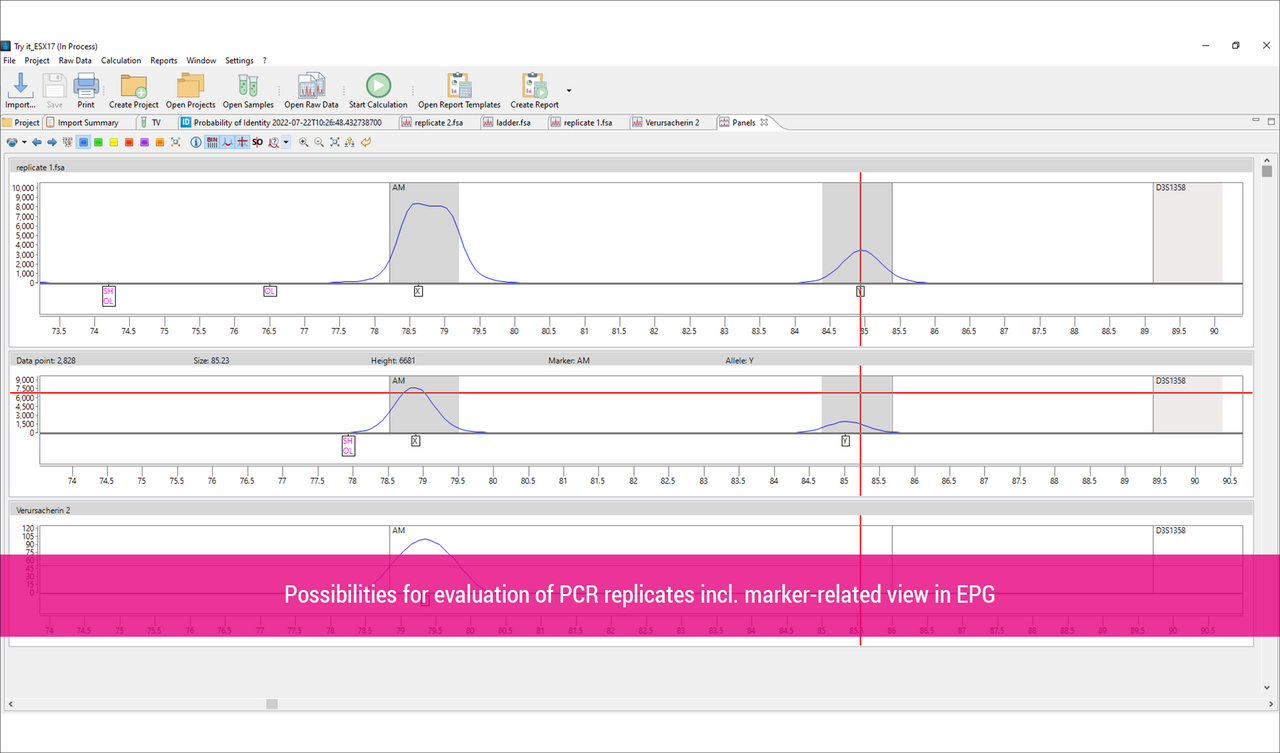Toggle the red dye channel
The height and width of the screenshot is (753, 1280).
coord(129,142)
